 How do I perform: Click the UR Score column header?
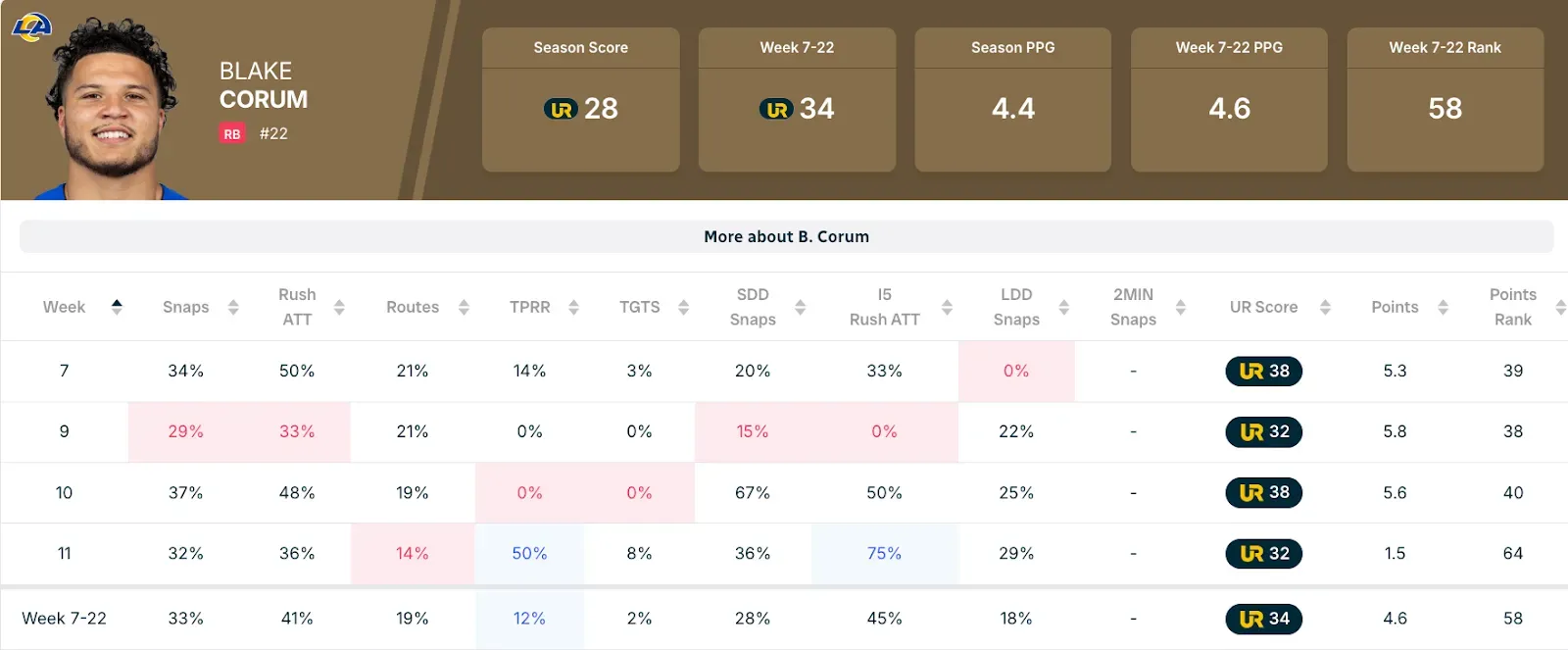coord(1263,307)
